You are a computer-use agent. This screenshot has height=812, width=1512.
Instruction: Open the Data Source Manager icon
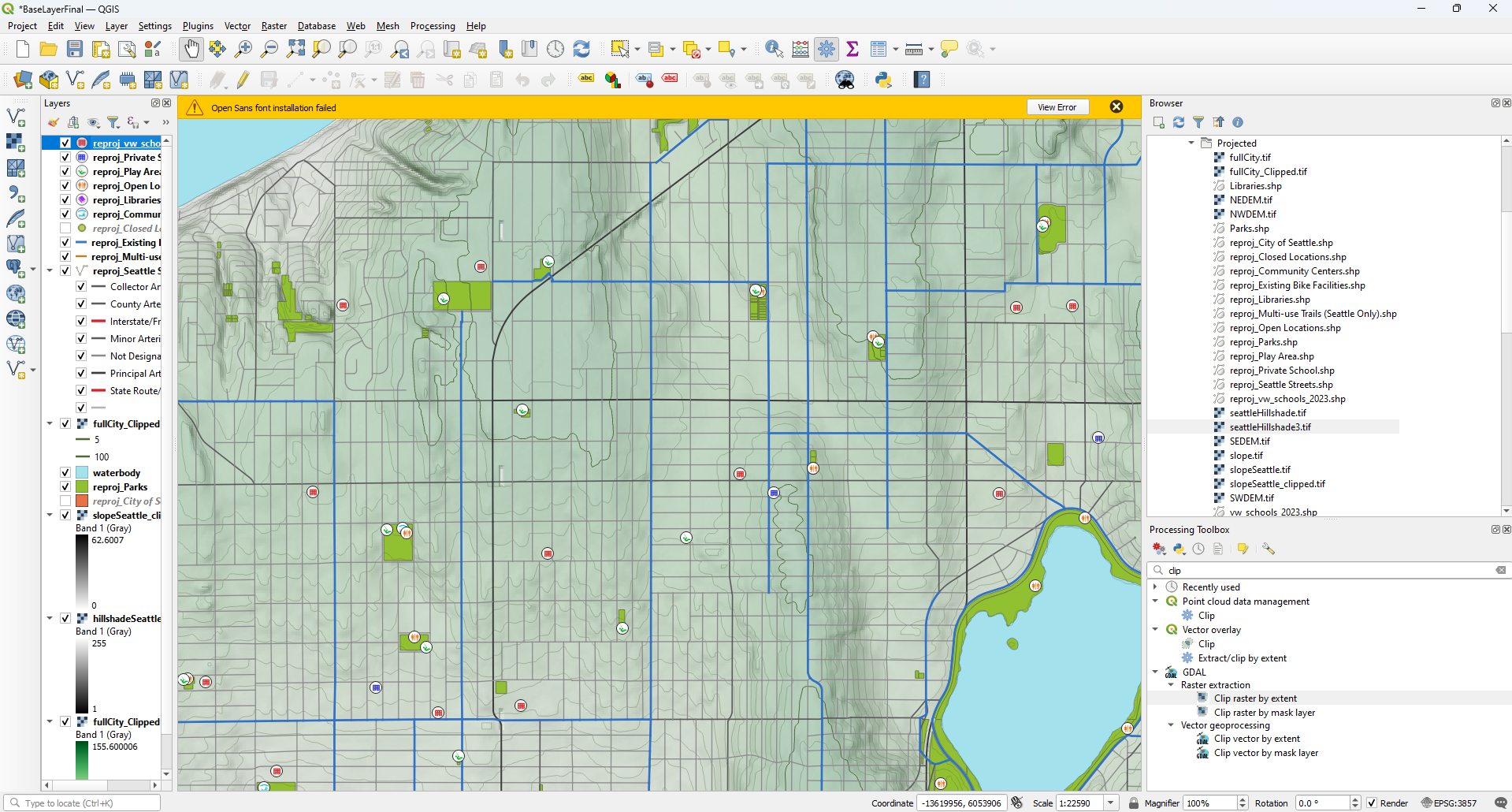tap(23, 80)
